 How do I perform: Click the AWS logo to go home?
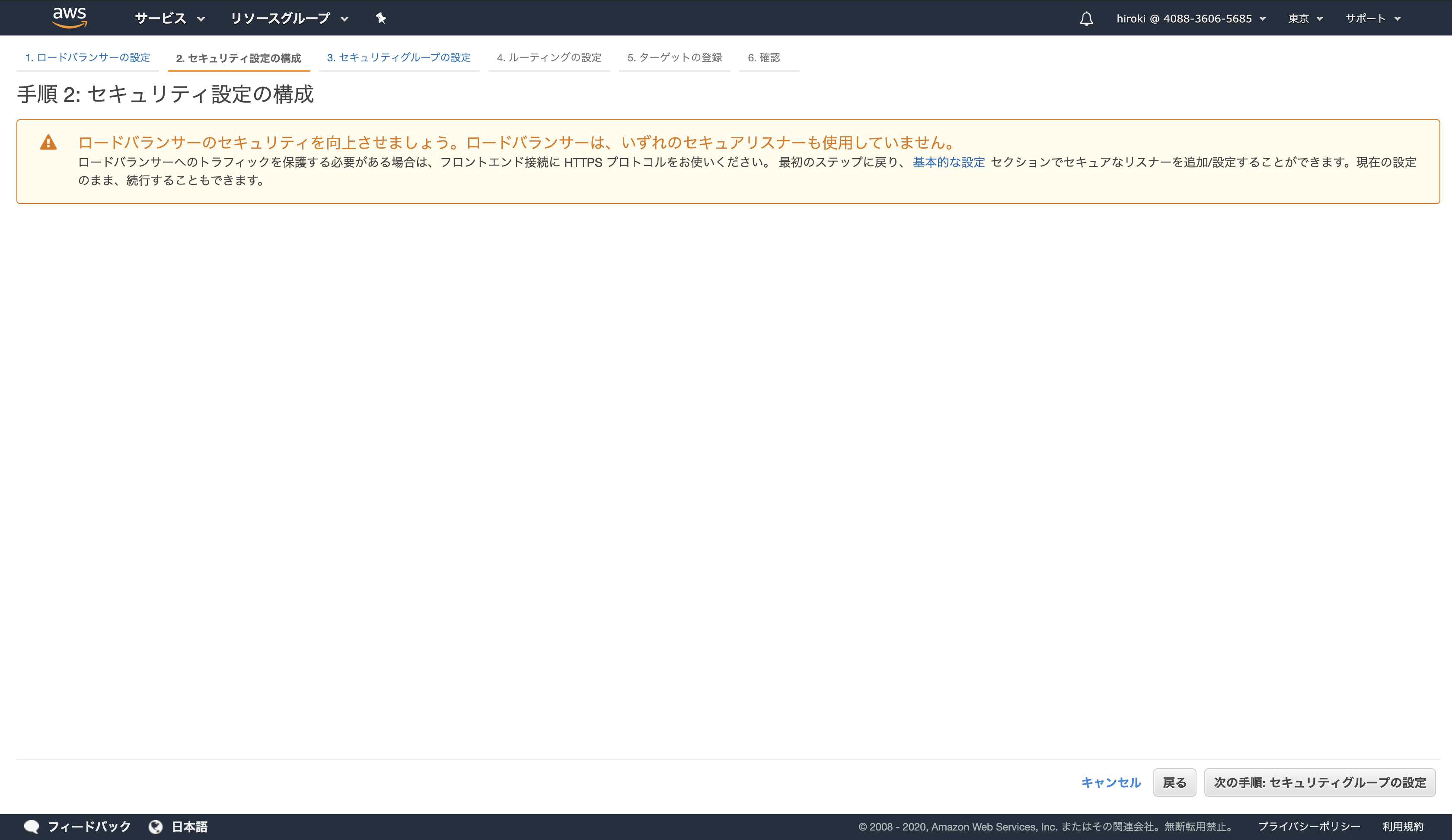click(69, 17)
